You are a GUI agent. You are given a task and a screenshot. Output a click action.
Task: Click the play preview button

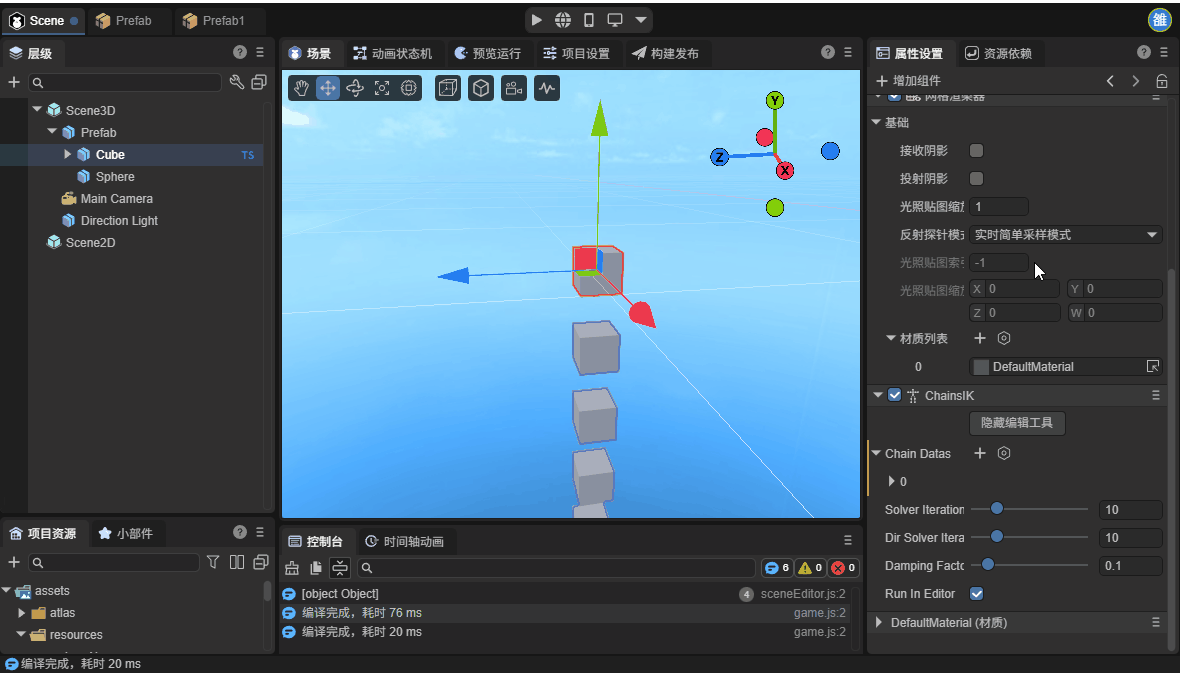(537, 20)
